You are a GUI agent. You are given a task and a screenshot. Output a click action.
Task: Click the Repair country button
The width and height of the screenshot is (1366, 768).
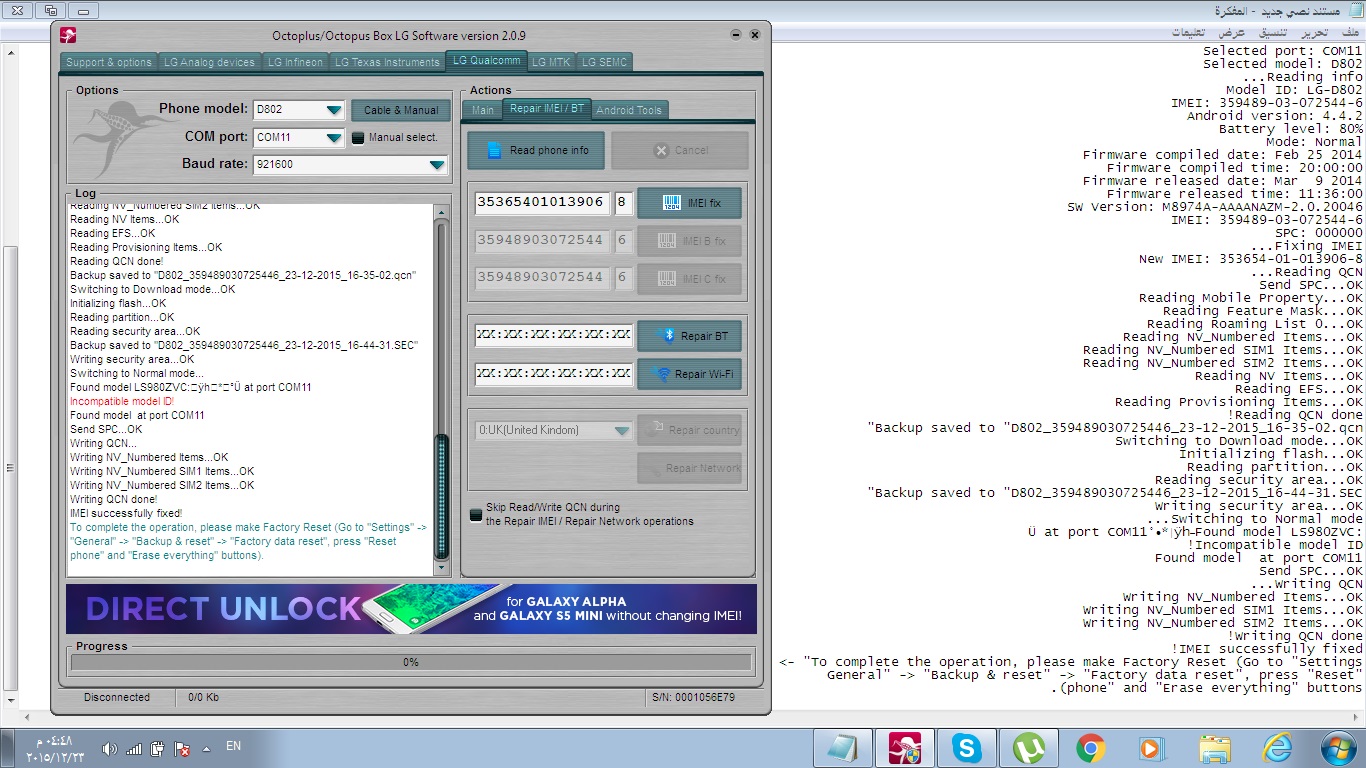tap(689, 430)
